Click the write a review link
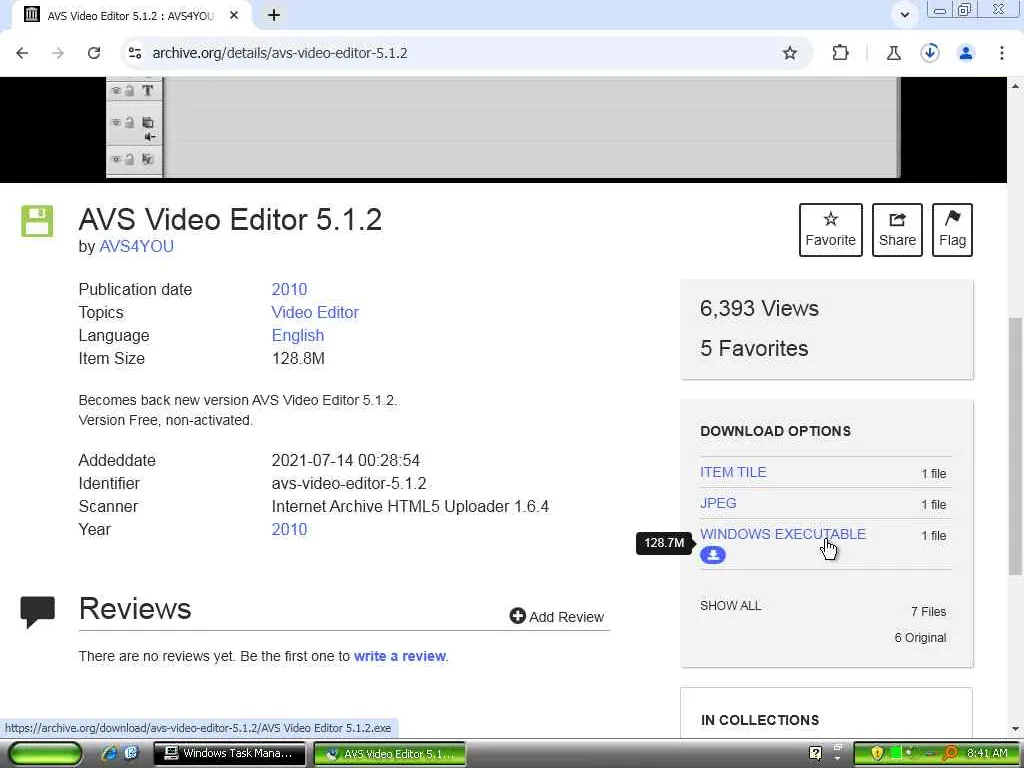 tap(400, 656)
